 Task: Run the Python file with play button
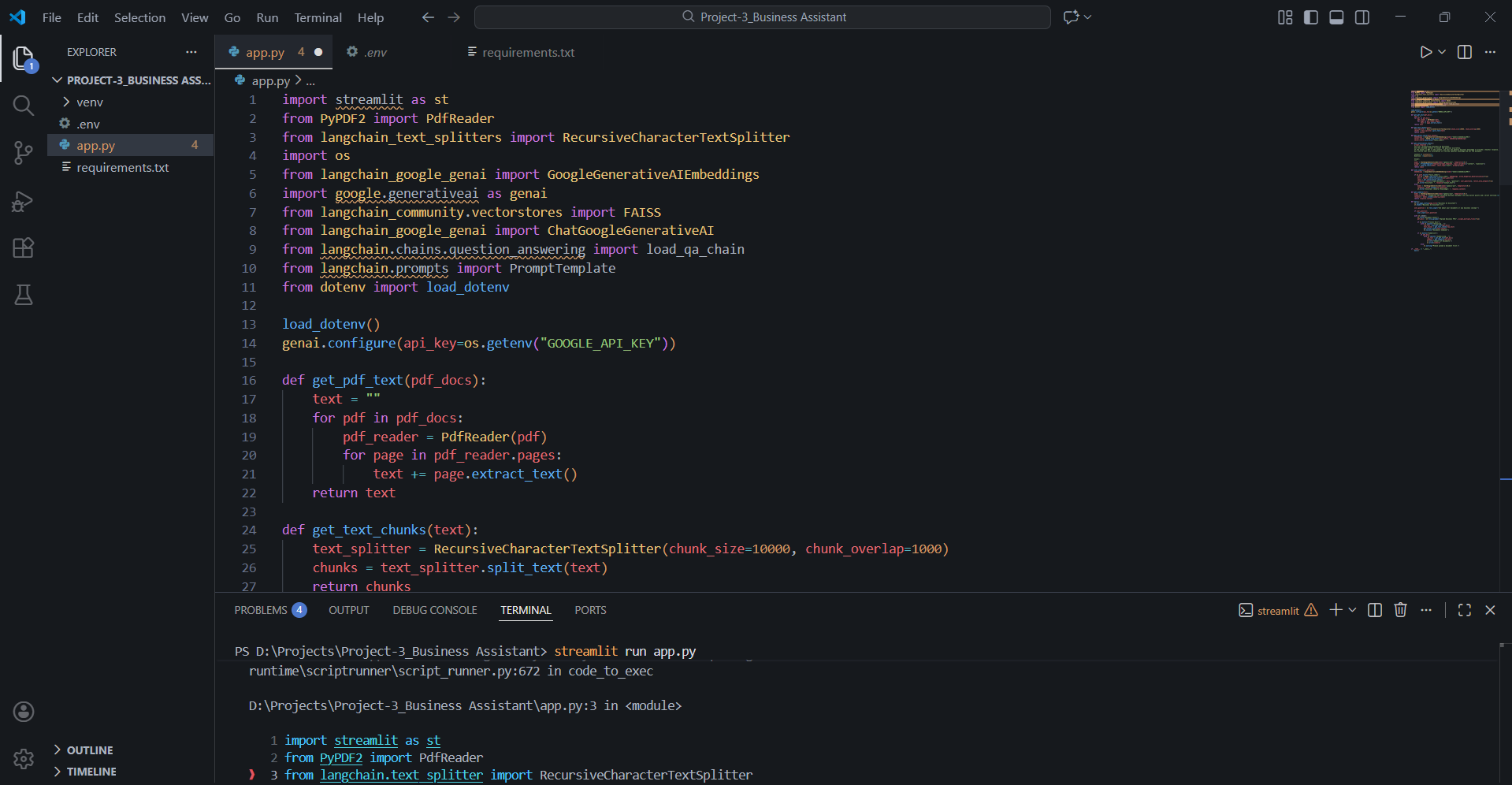[x=1425, y=52]
